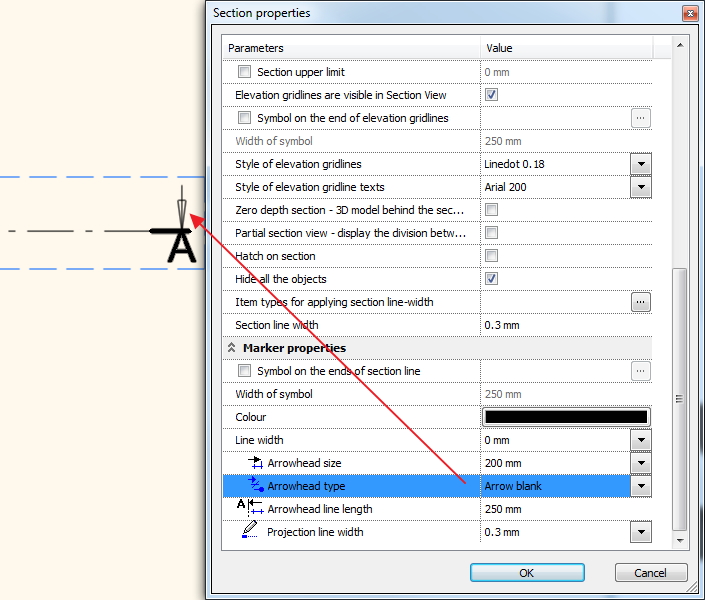Enable Partial section view checkbox
The width and height of the screenshot is (705, 600).
click(x=491, y=233)
